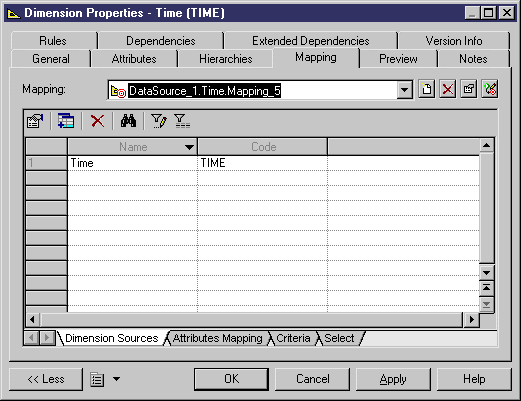Launch the Mapping Editor icon
The image size is (521, 401).
(490, 89)
